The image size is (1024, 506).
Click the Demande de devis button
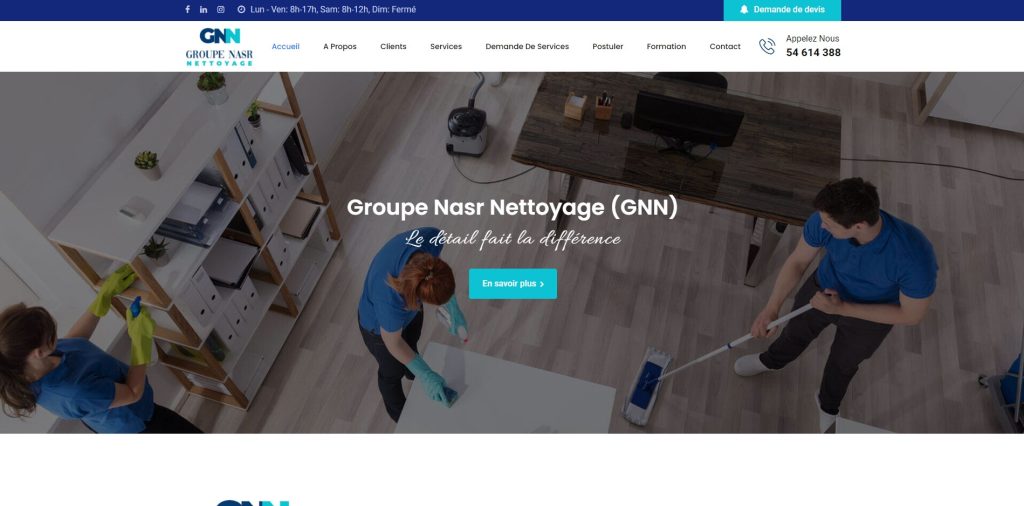coord(782,10)
